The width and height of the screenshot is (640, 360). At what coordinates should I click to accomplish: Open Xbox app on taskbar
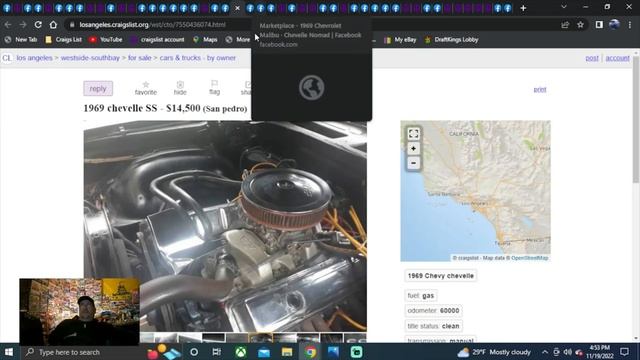pyautogui.click(x=240, y=352)
